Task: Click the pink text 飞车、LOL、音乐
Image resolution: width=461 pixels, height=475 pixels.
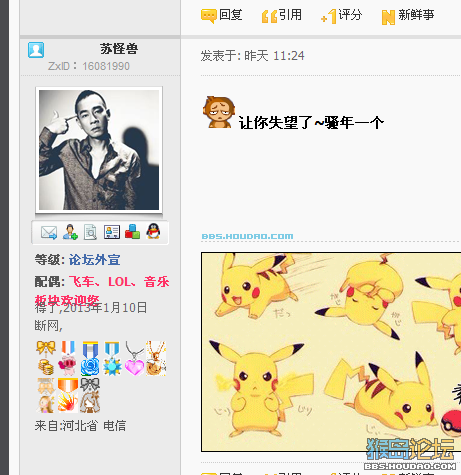Action: (119, 282)
